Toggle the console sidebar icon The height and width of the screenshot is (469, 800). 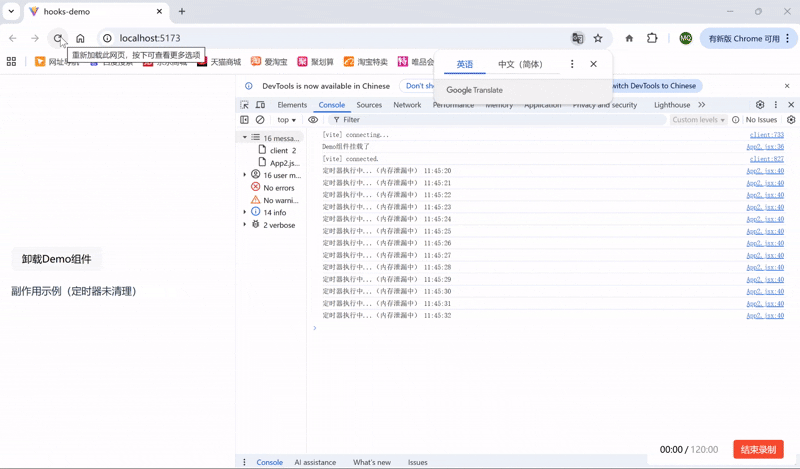tap(244, 119)
